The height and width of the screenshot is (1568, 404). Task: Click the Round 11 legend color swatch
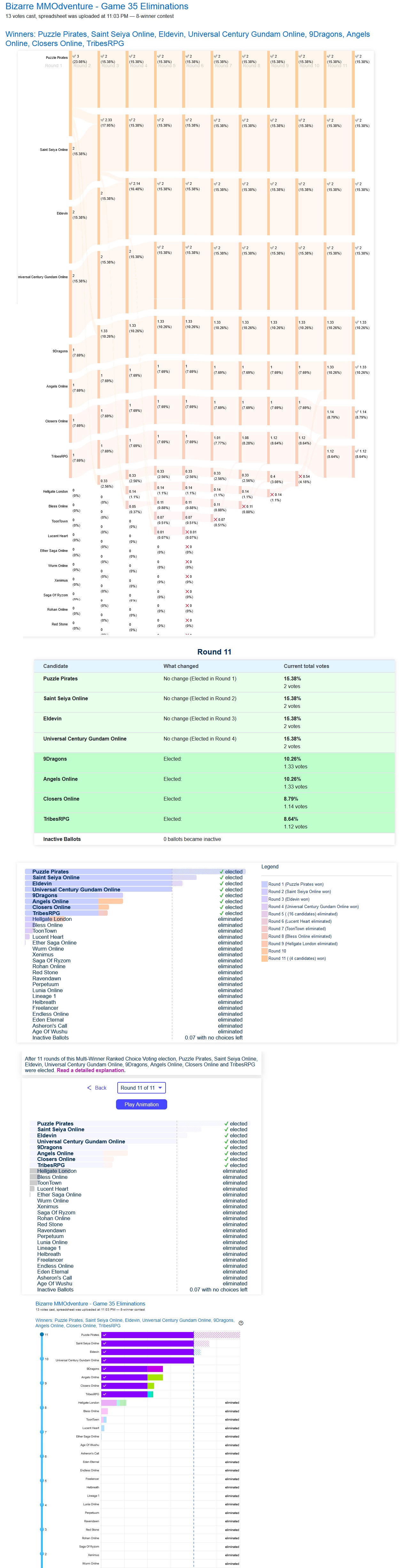(x=264, y=959)
